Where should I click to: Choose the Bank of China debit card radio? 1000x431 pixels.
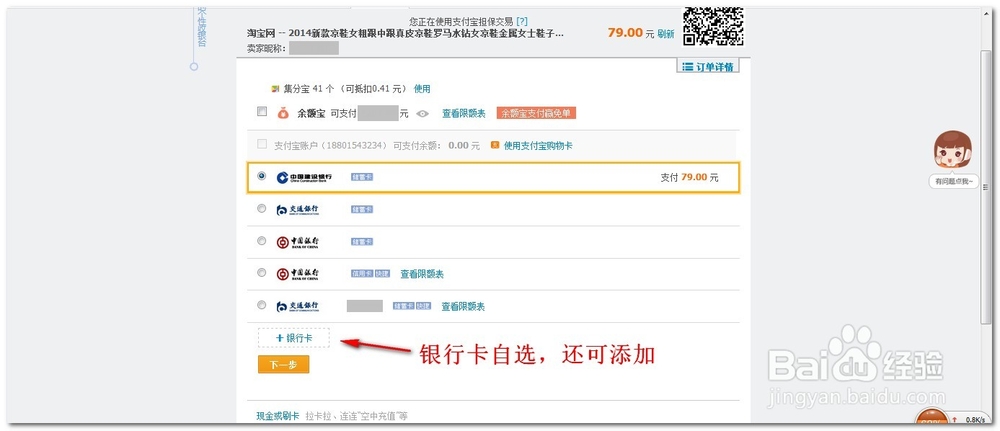tap(261, 240)
